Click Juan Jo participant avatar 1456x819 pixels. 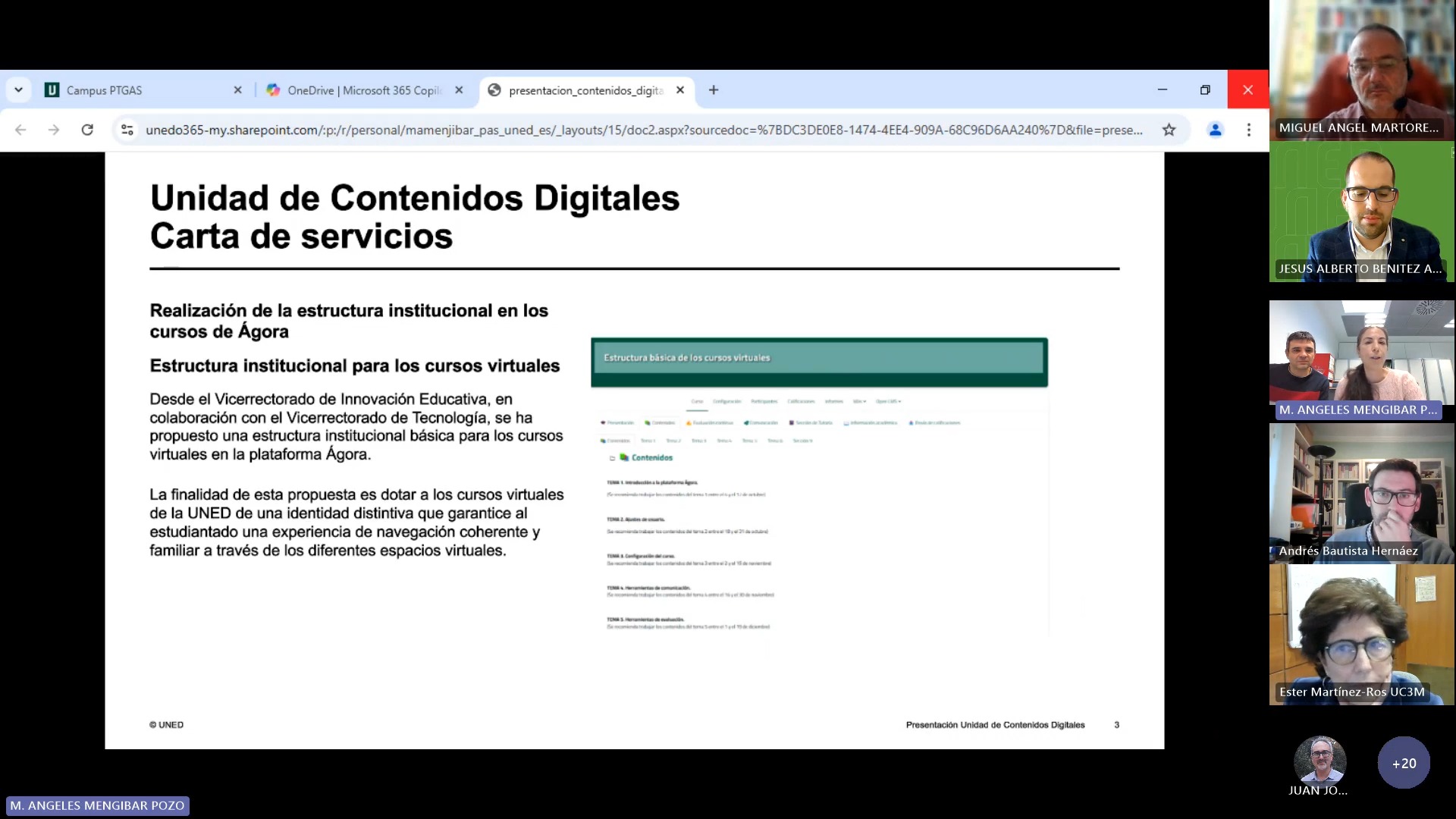[x=1320, y=761]
